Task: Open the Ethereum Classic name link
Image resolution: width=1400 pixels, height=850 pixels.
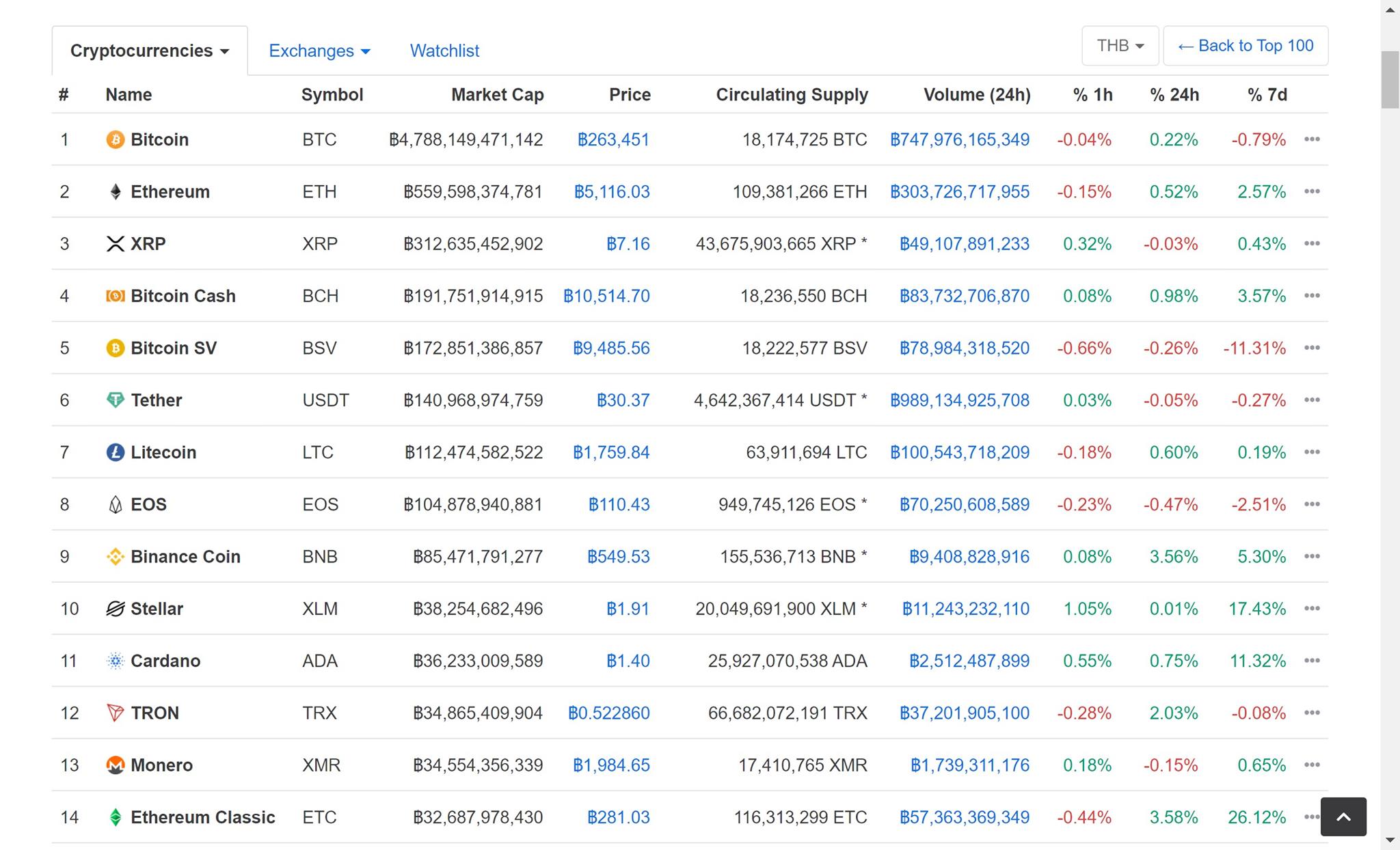Action: pos(203,817)
